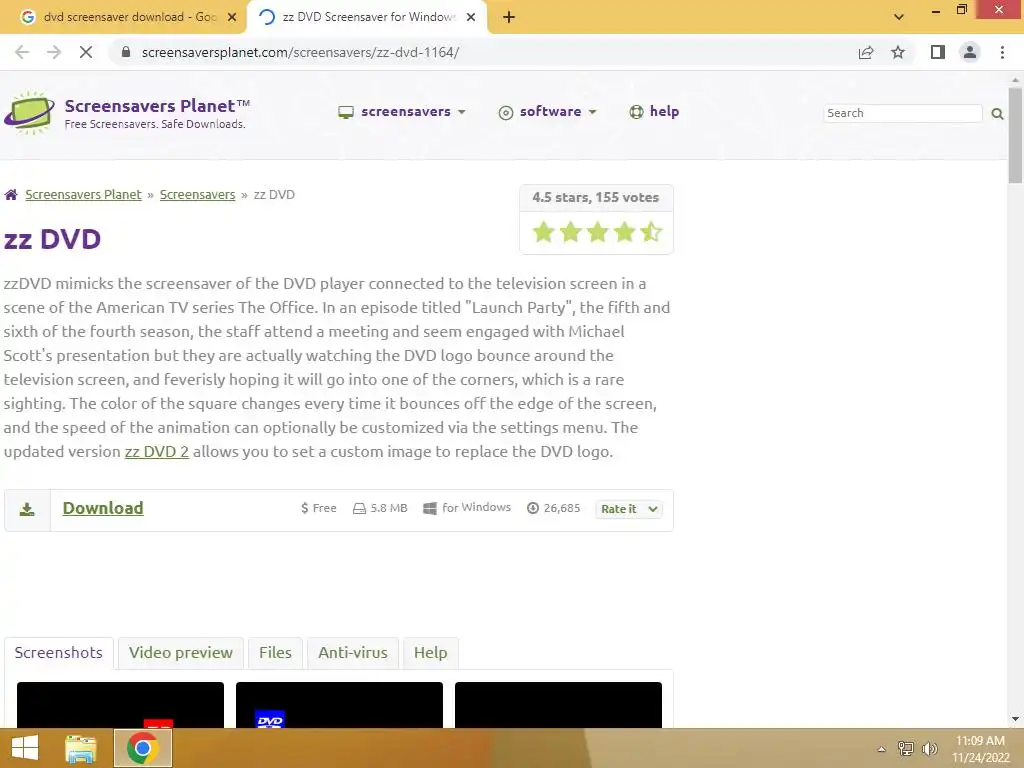
Task: Go back to the previous page
Action: click(x=22, y=52)
